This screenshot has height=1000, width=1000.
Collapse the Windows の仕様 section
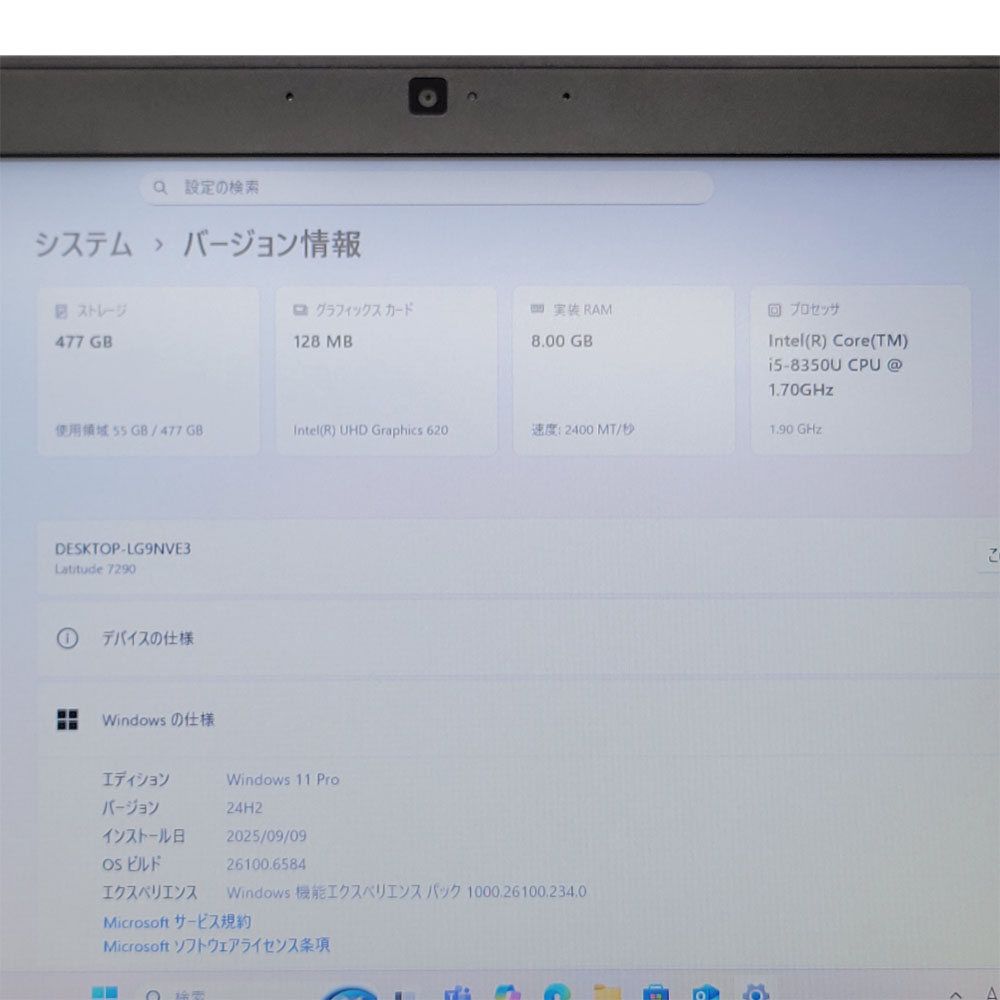(500, 720)
